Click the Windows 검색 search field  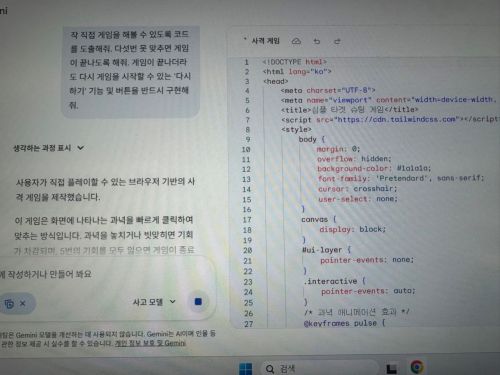(320, 369)
